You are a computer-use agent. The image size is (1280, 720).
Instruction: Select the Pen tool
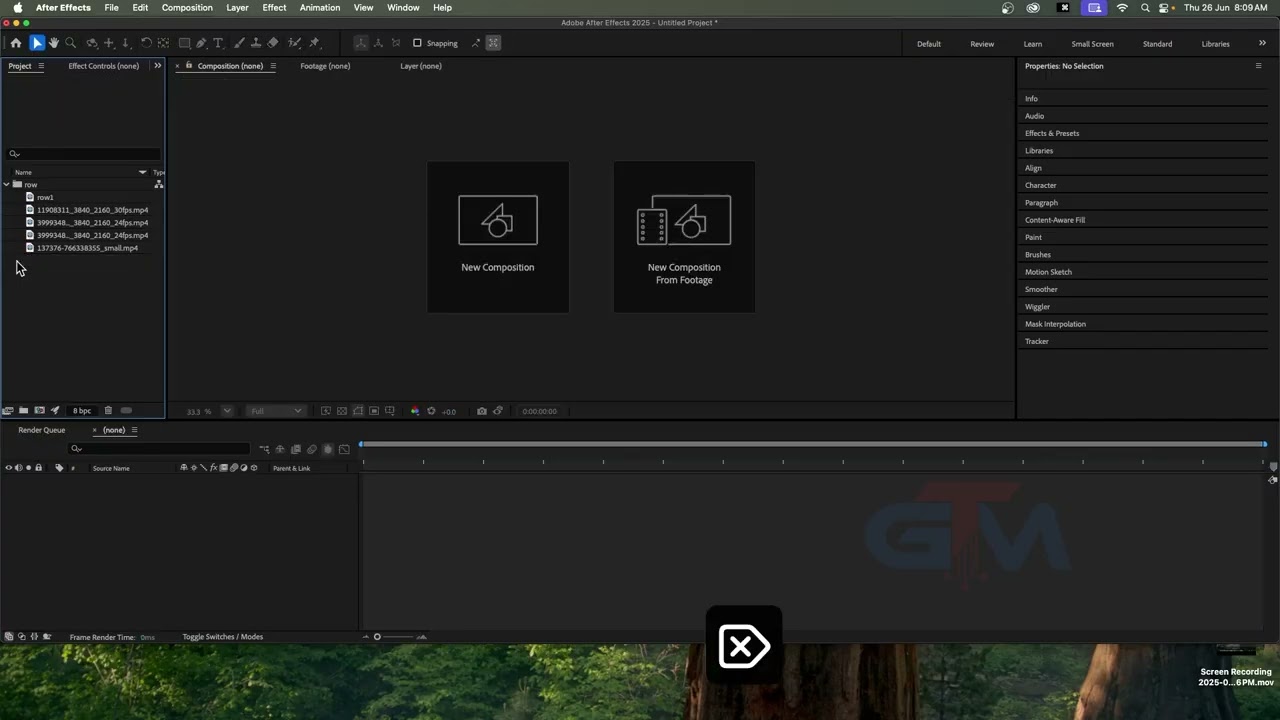201,43
